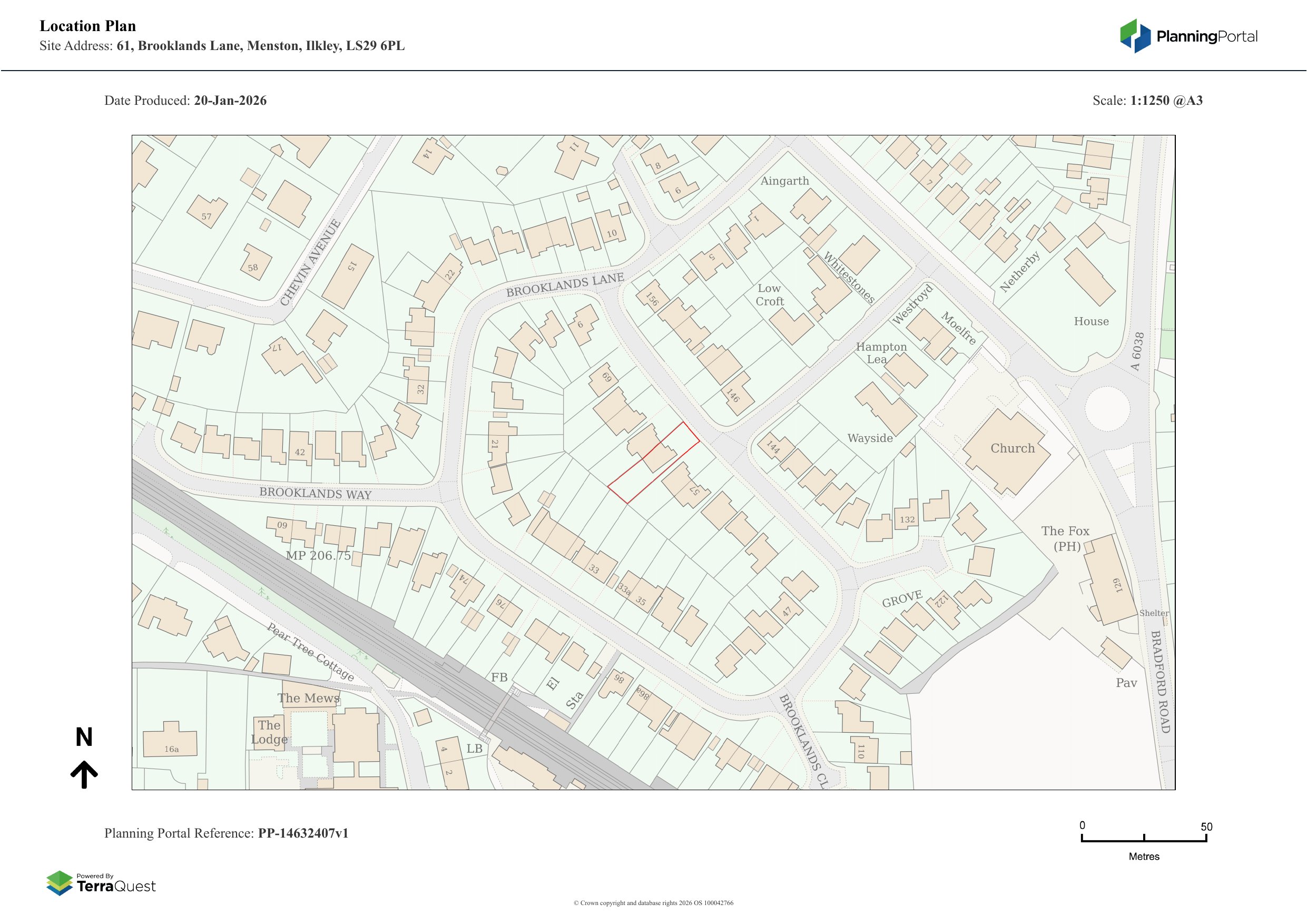Click the Location Plan heading
Screen dimensions: 1307x924
[x=87, y=26]
